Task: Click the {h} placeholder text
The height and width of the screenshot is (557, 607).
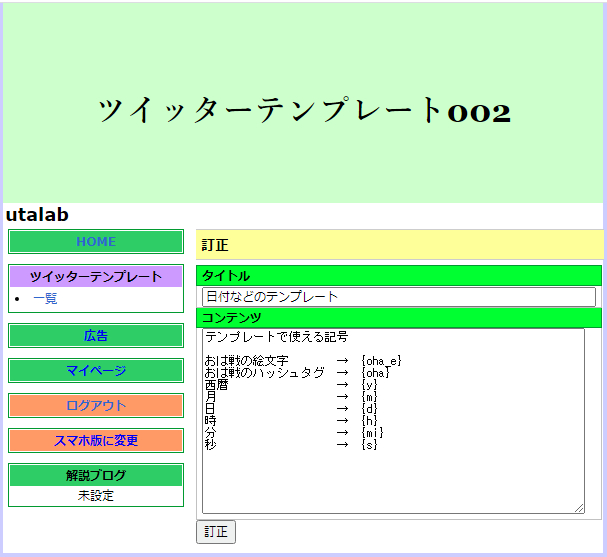Action: [x=369, y=421]
